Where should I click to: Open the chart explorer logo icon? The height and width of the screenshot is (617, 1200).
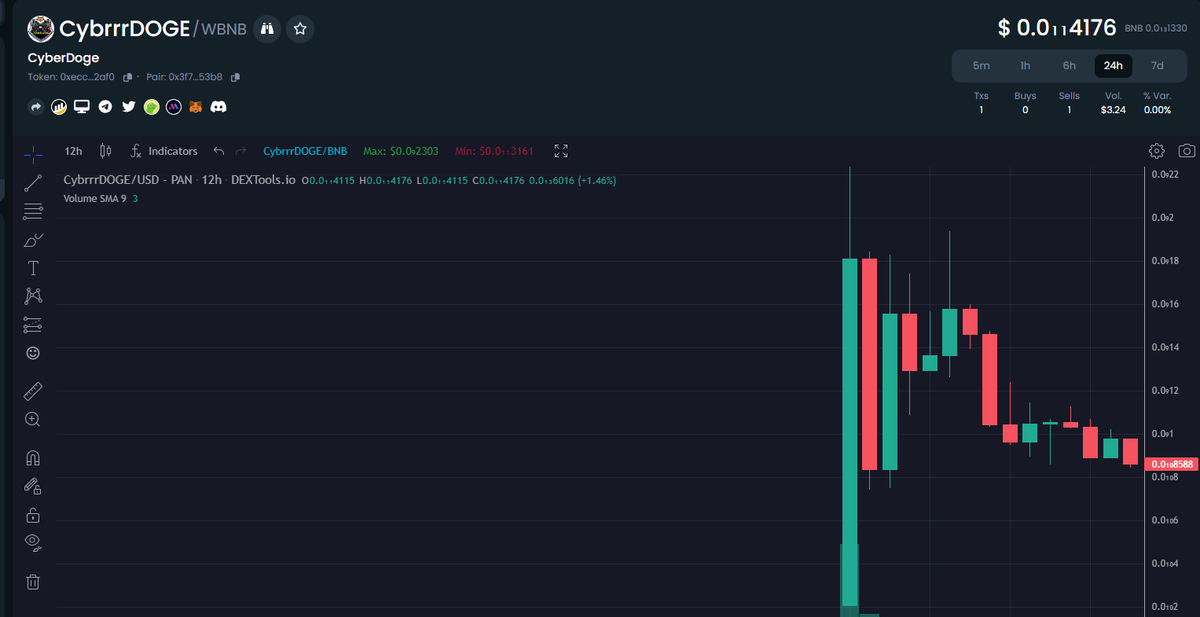point(59,106)
